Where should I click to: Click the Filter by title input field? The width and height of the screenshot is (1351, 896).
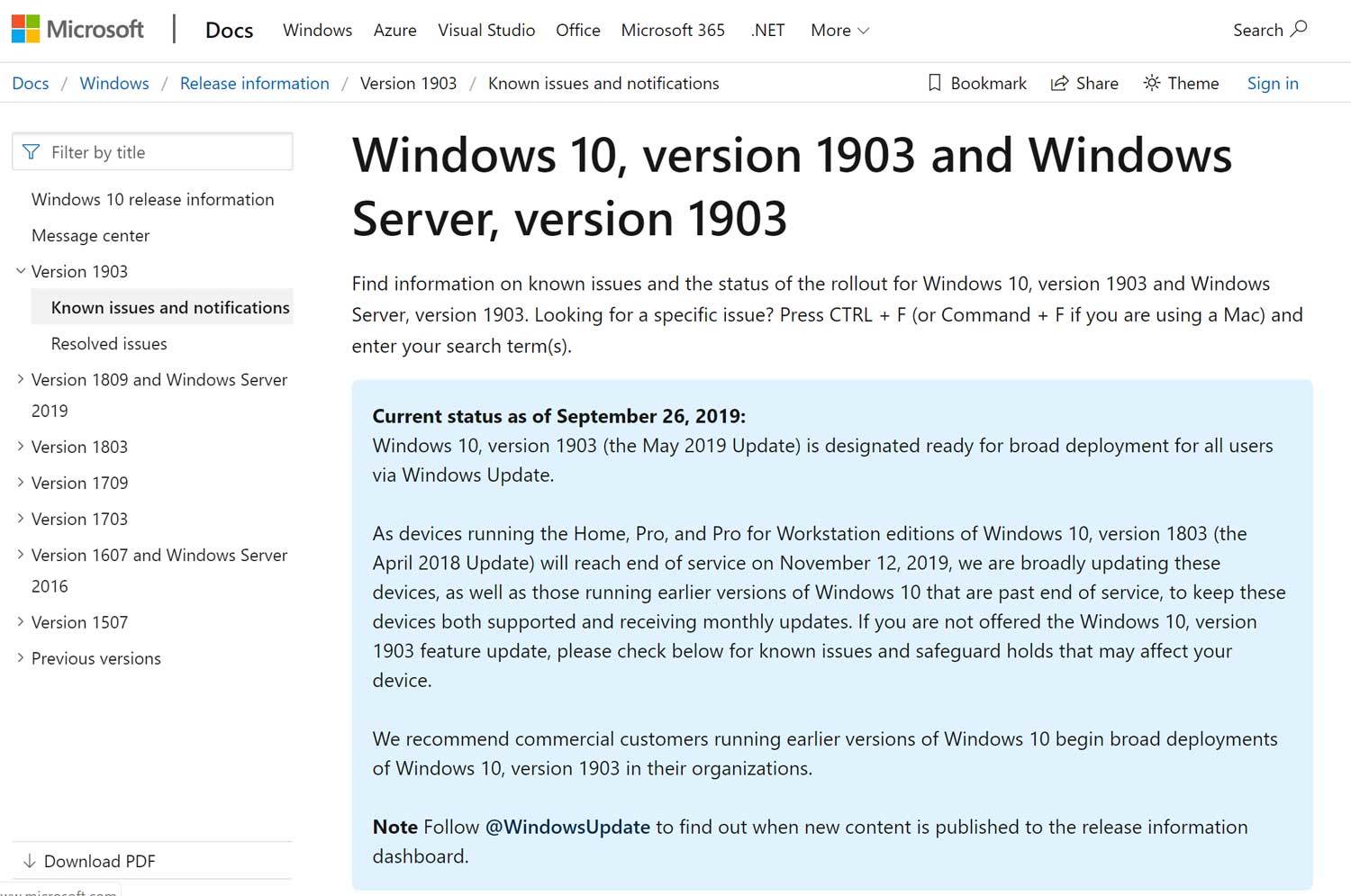[x=153, y=151]
